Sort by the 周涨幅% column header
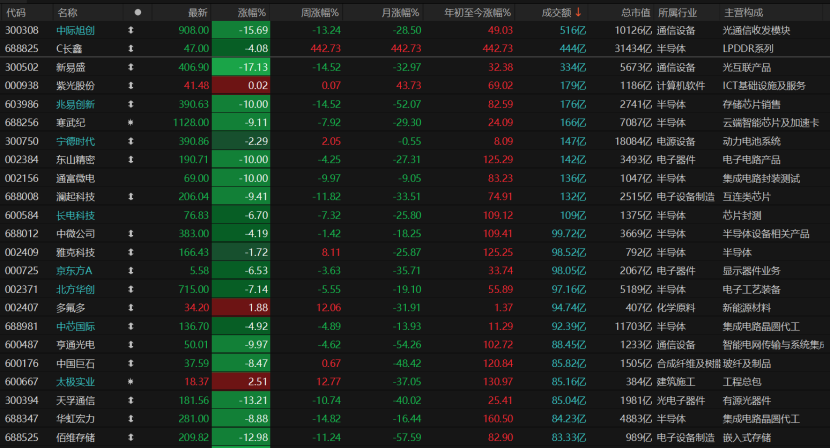 coord(320,12)
